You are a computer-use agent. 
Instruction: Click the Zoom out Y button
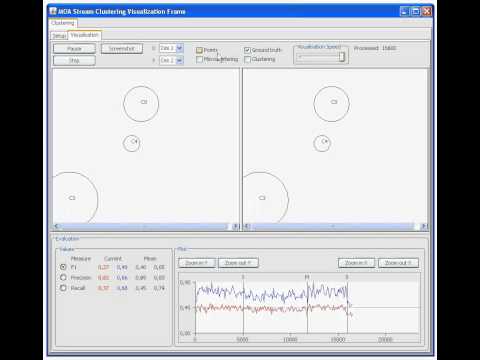(238, 263)
